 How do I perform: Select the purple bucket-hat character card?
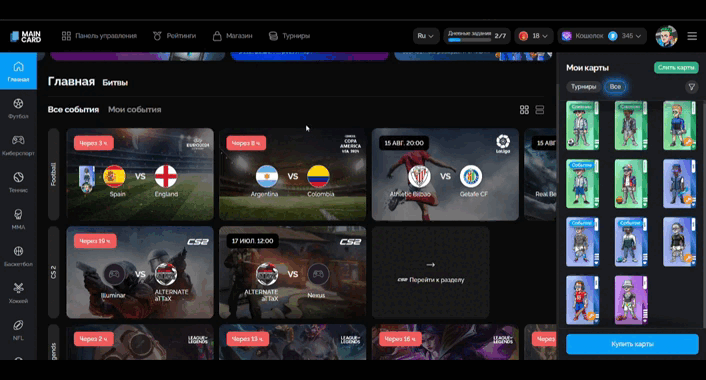click(631, 300)
